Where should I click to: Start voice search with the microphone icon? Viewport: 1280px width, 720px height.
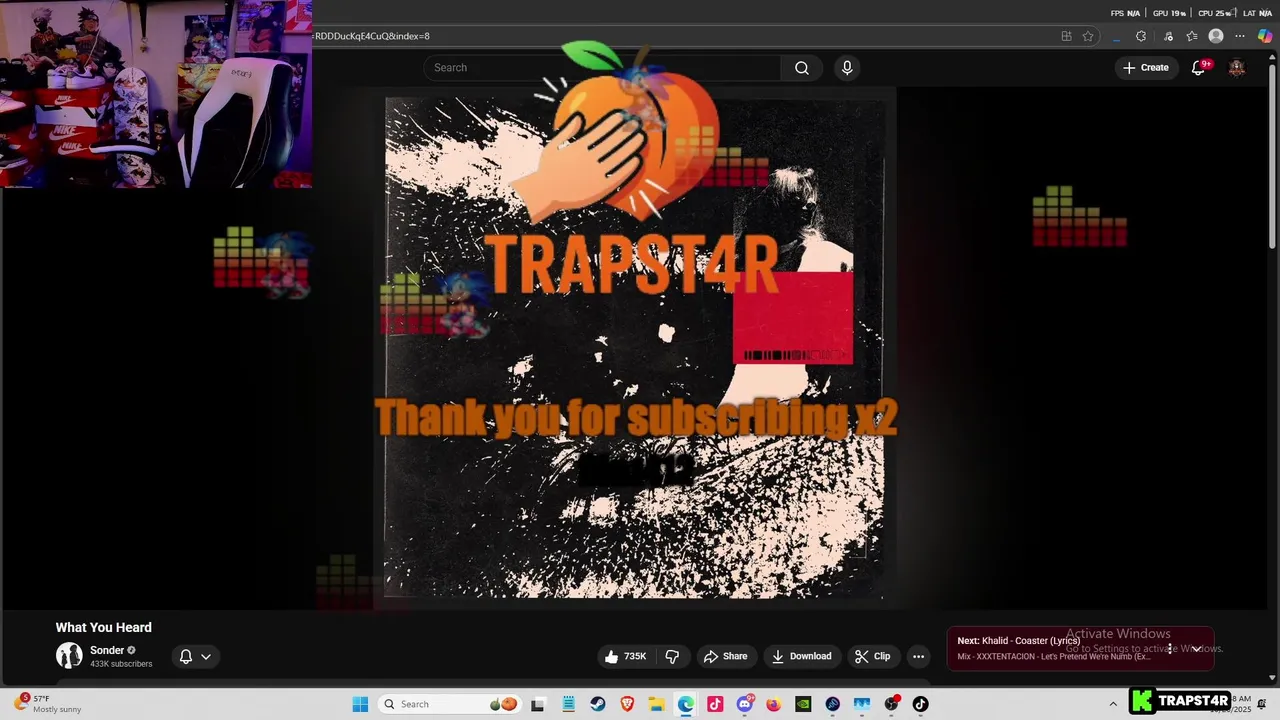point(847,68)
